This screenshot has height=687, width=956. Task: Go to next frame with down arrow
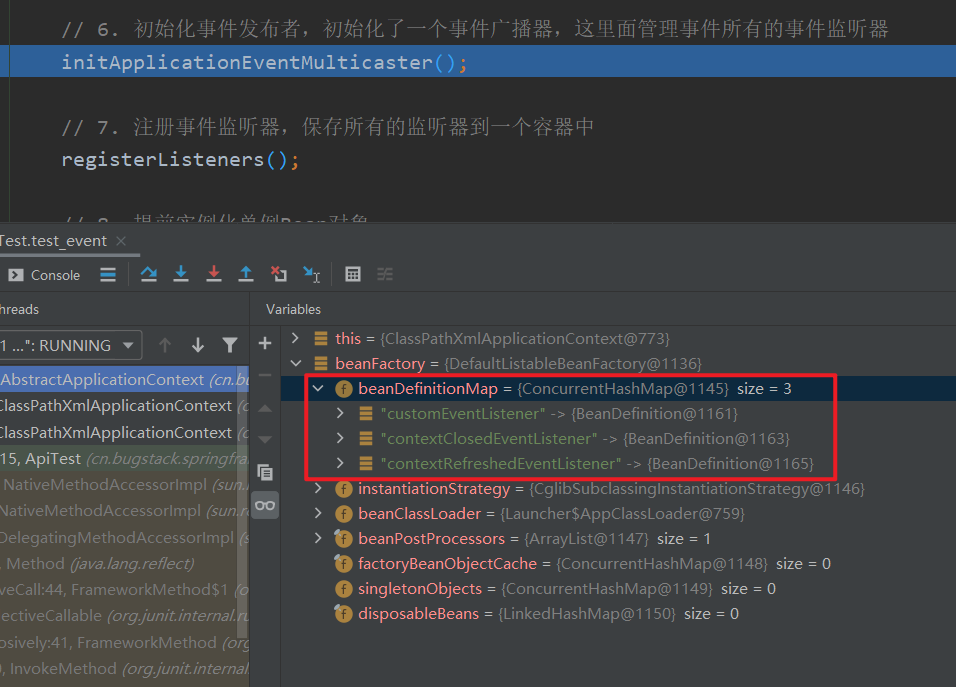click(x=198, y=345)
